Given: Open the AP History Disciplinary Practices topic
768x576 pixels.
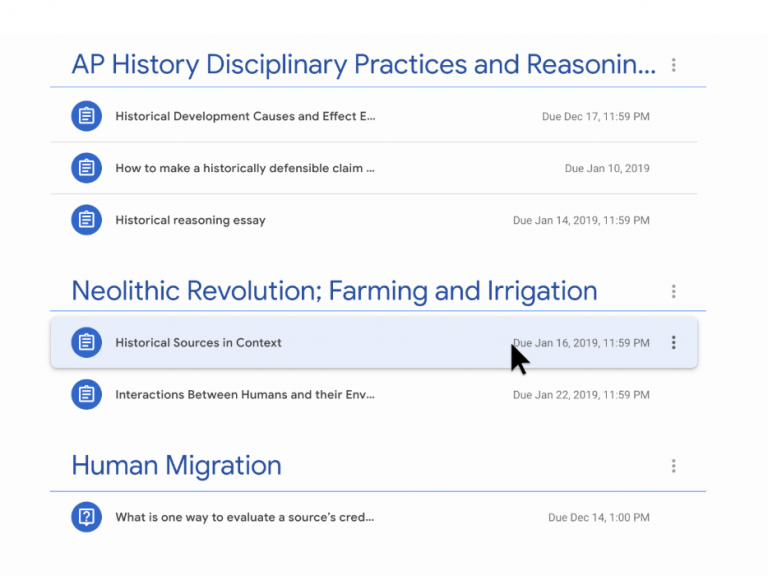Looking at the screenshot, I should click(363, 65).
